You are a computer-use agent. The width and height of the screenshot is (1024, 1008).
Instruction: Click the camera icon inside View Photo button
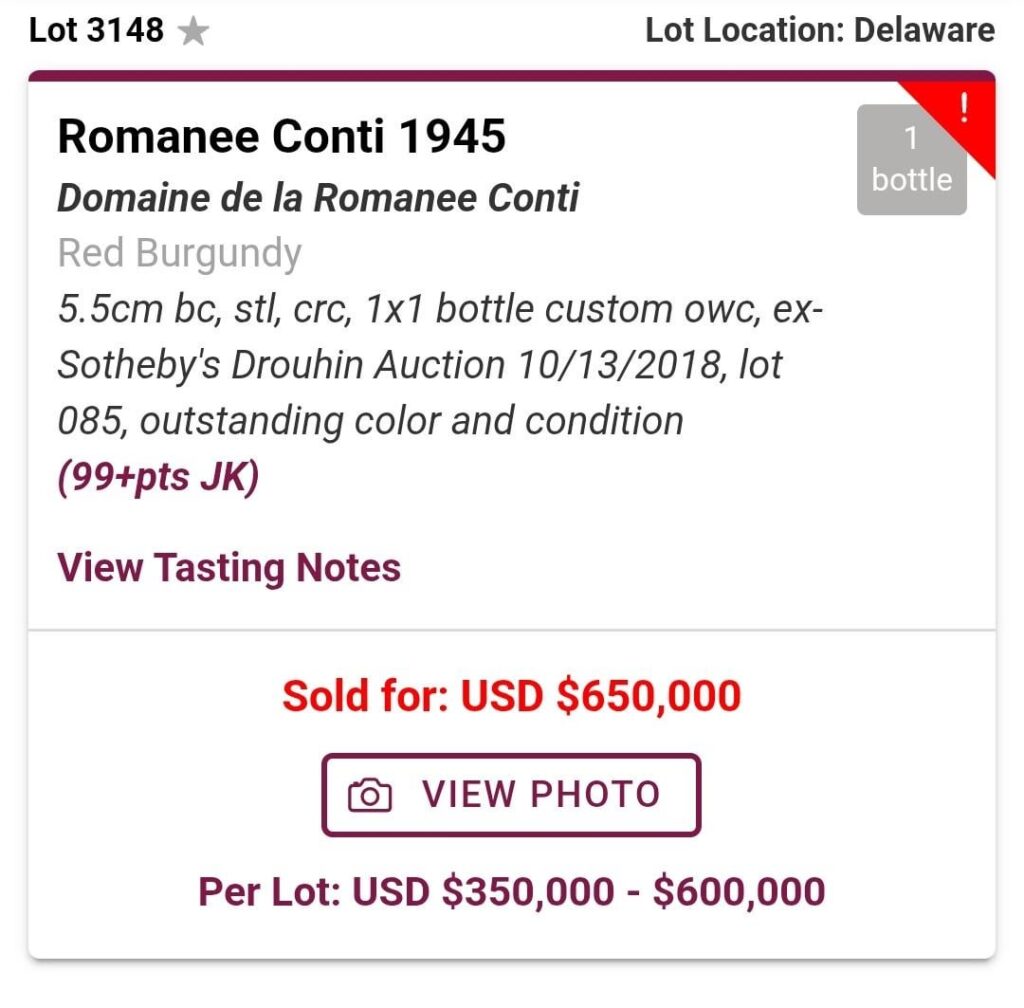coord(369,795)
